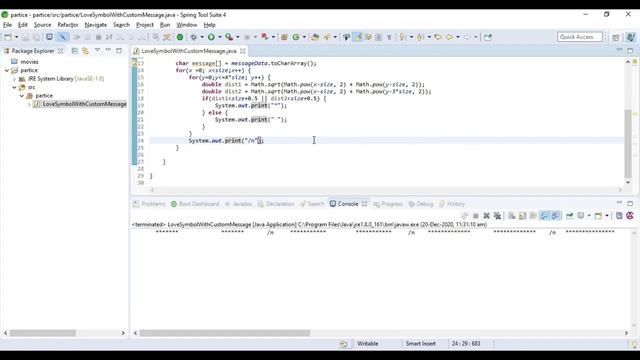Click the last red icon in Console toolbar
This screenshot has width=640, height=360.
point(630,216)
